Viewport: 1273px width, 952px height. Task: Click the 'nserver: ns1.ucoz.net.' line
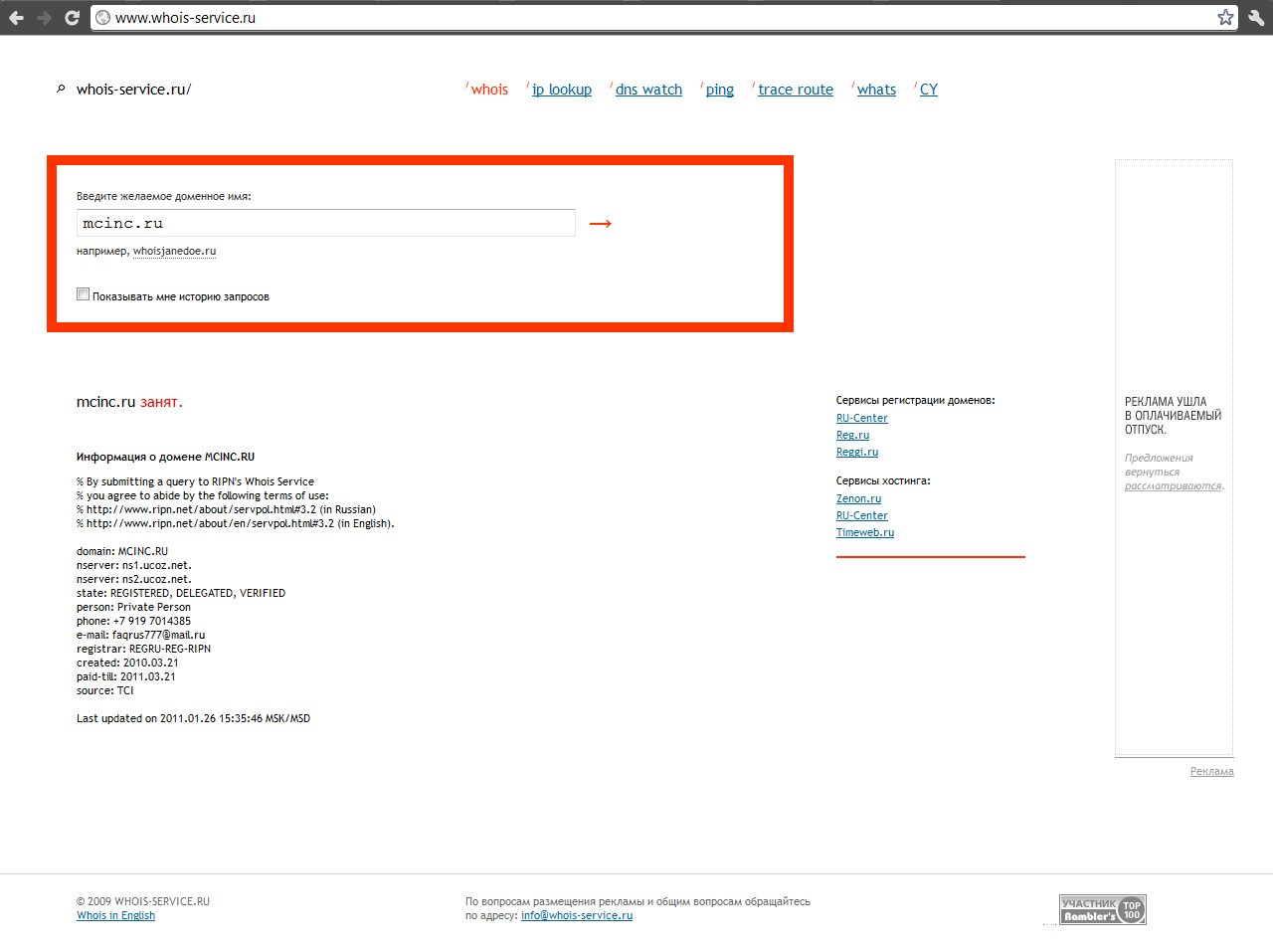134,565
